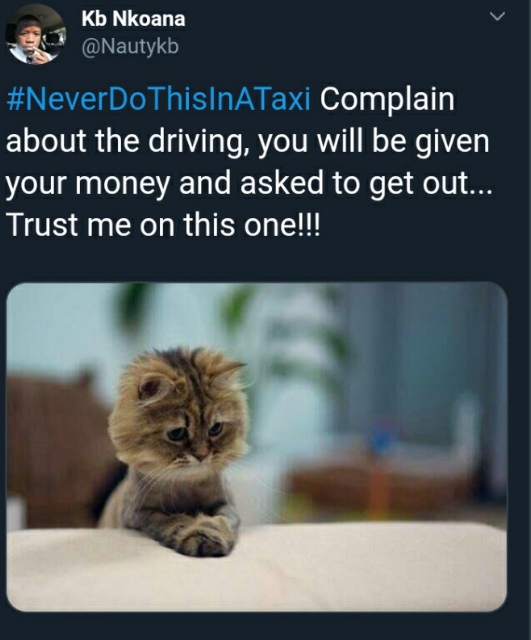
Task: Open the #NeverDoThisInATaxi hashtag
Action: [x=158, y=99]
